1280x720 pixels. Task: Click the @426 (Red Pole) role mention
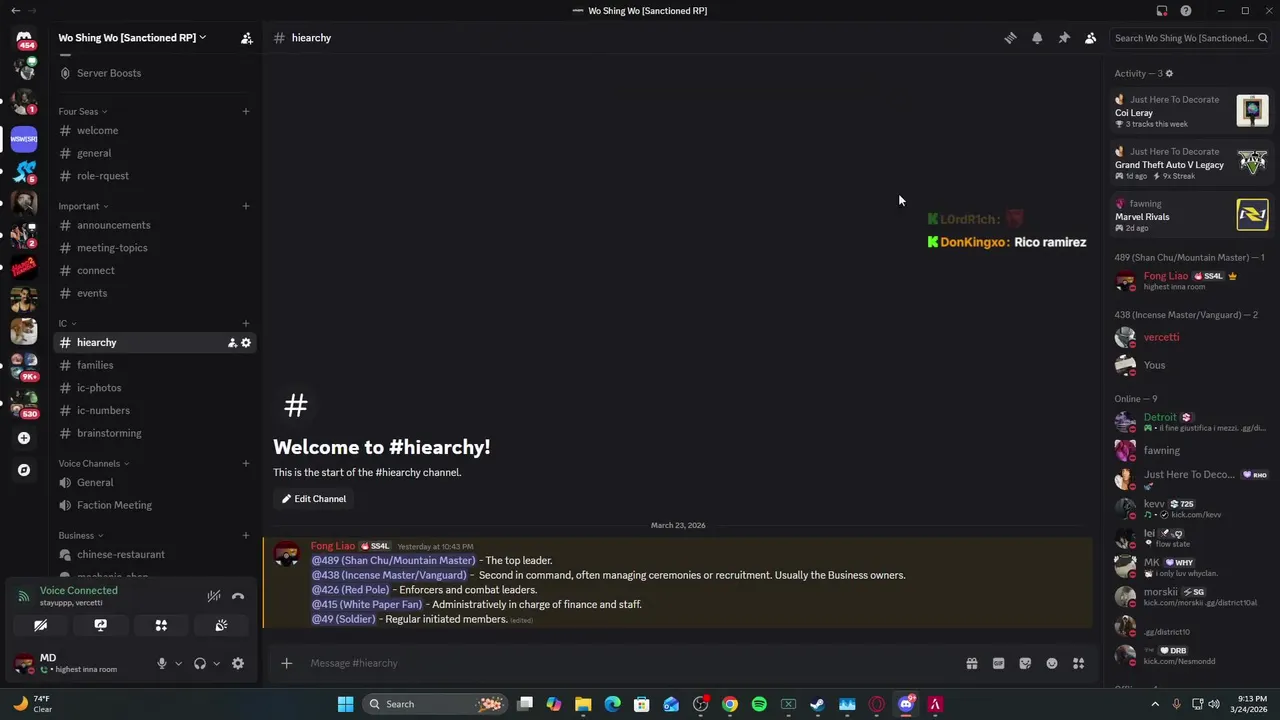[351, 590]
